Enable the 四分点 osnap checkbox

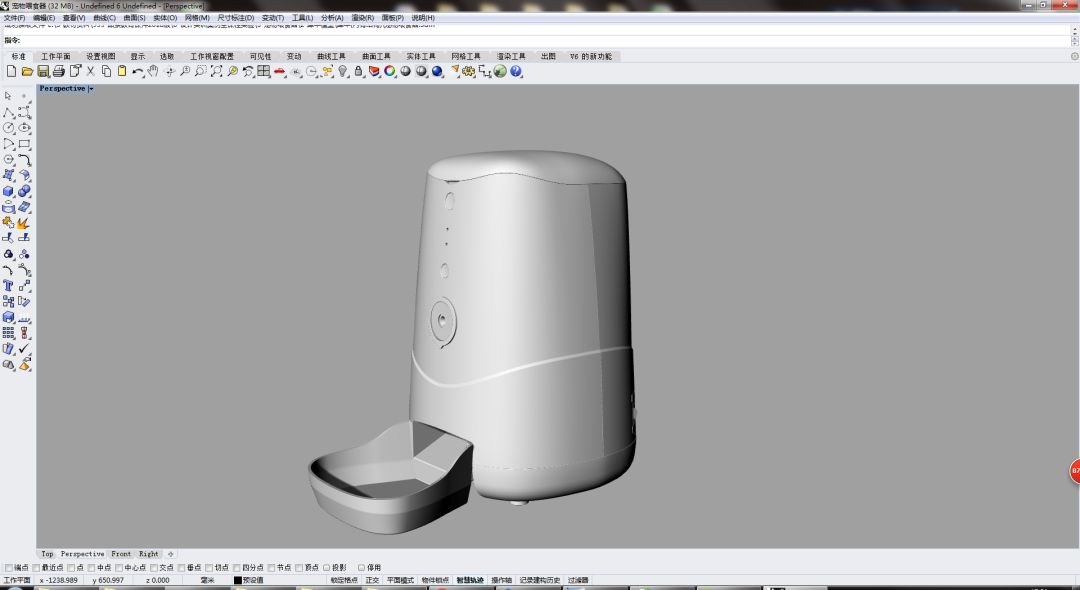pos(237,568)
